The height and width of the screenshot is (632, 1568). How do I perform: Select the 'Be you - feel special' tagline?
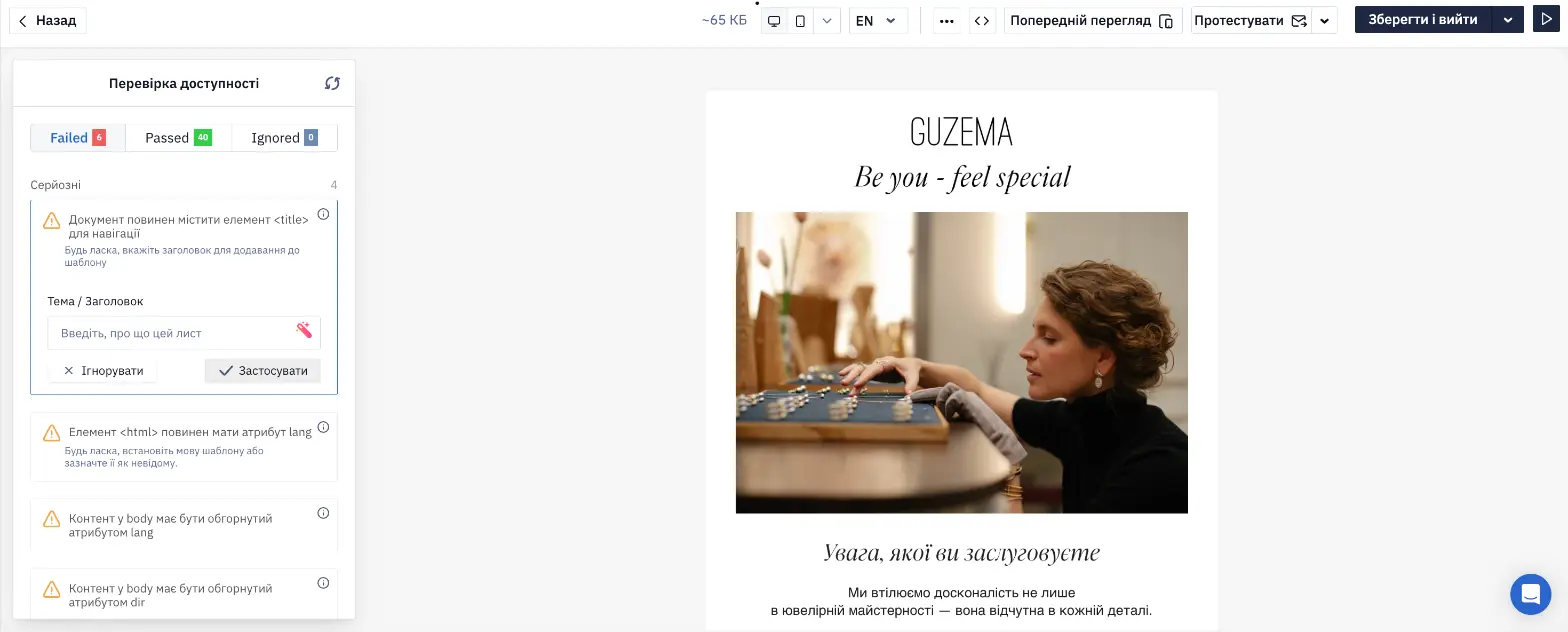pos(962,178)
